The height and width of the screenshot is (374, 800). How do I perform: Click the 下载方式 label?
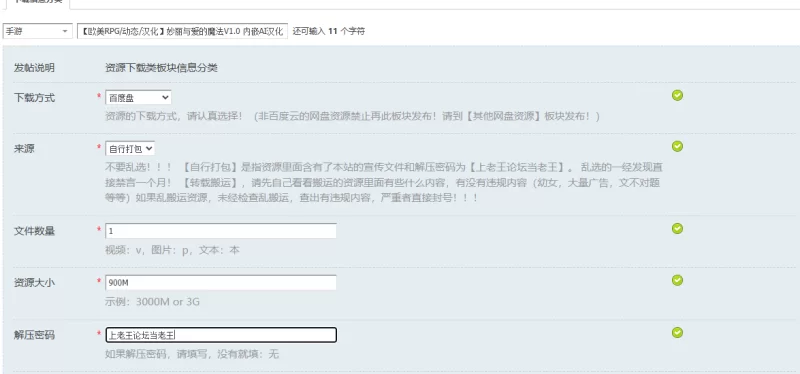click(34, 98)
